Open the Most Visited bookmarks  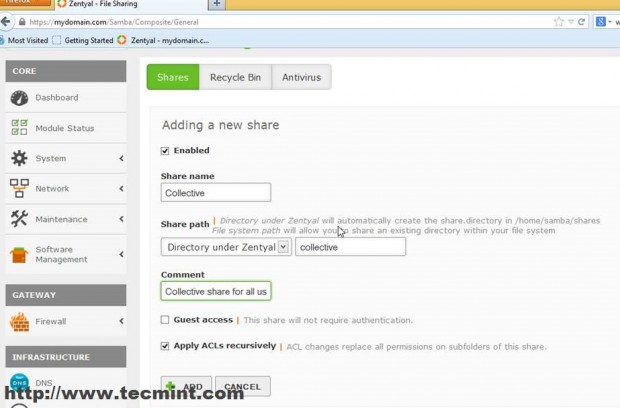point(25,40)
